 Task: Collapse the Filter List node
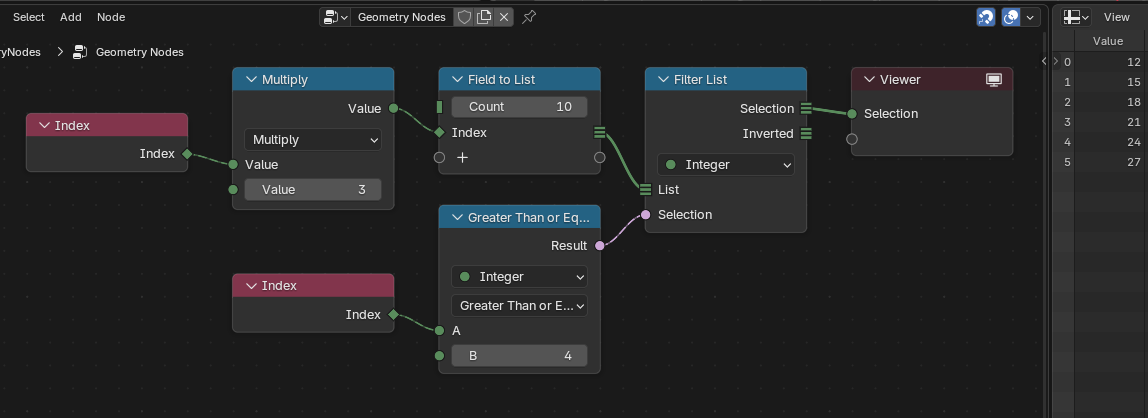tap(663, 79)
